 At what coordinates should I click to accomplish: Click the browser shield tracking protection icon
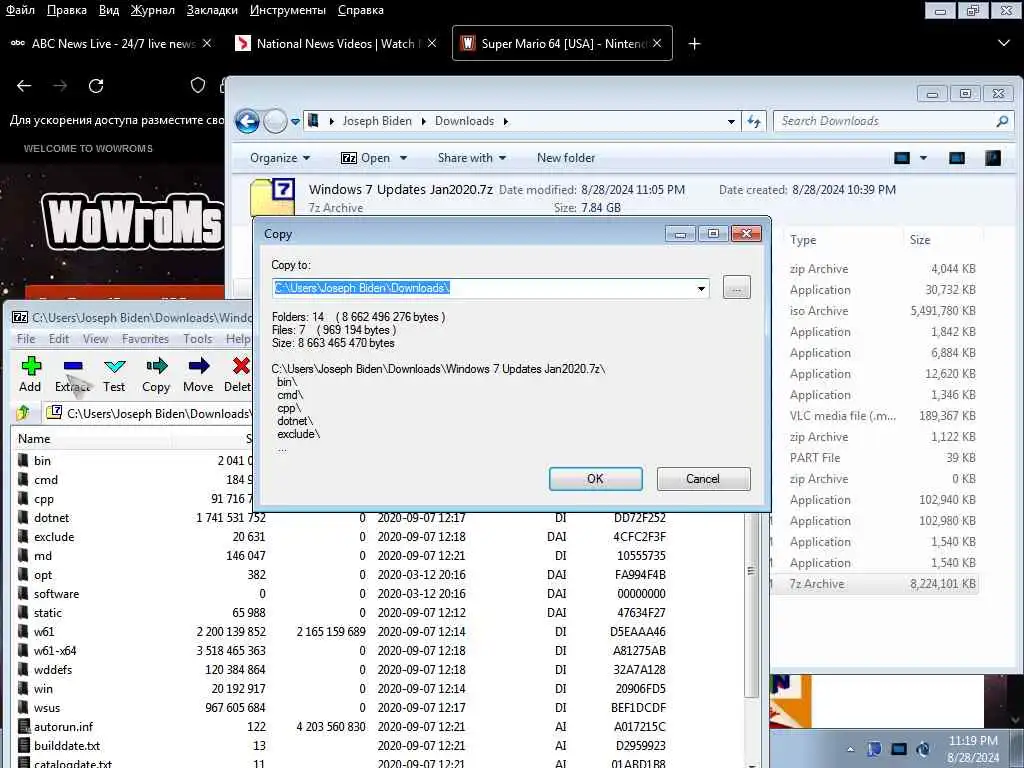[x=198, y=86]
